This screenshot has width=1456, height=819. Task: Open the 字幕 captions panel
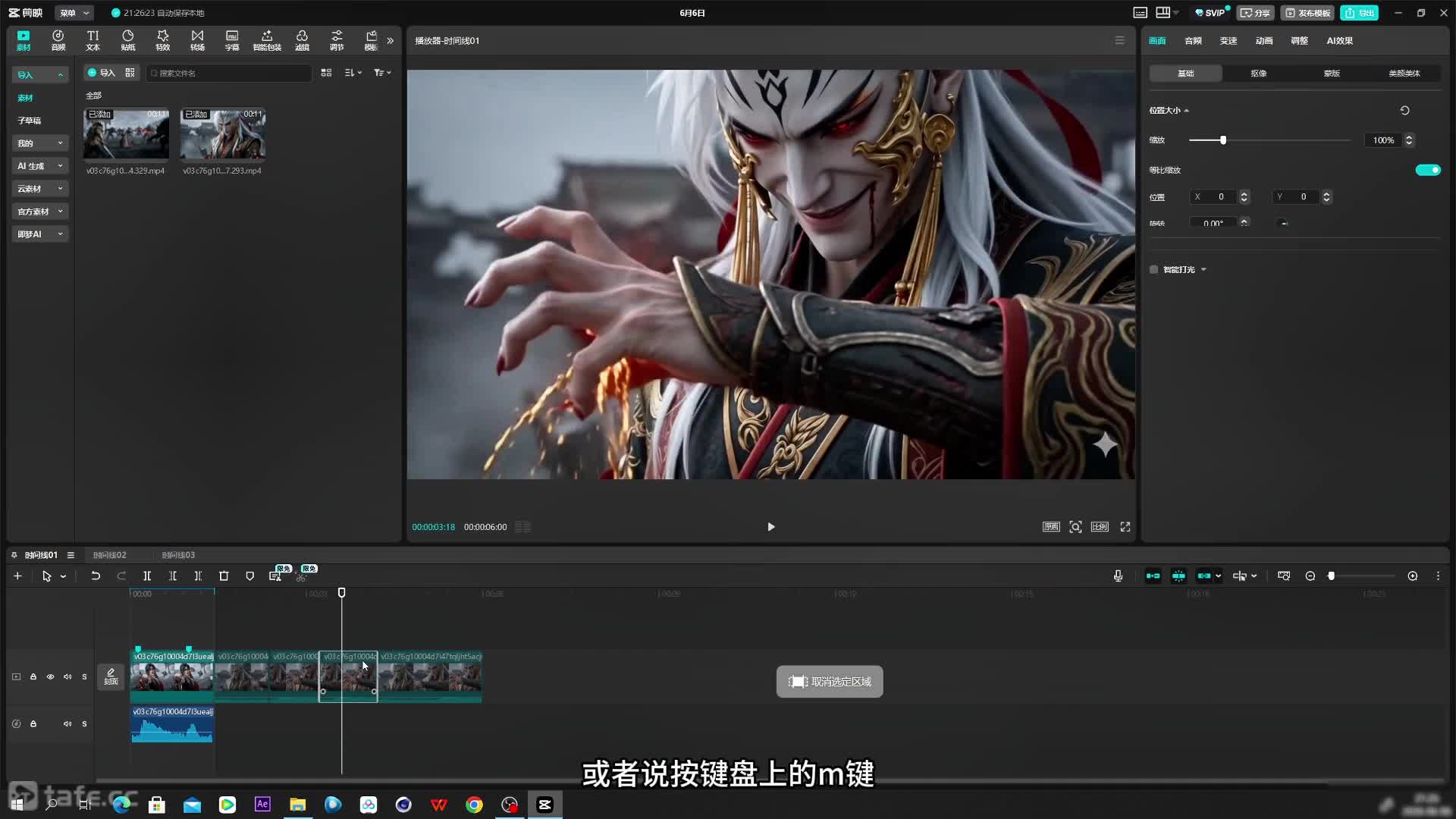click(x=232, y=40)
